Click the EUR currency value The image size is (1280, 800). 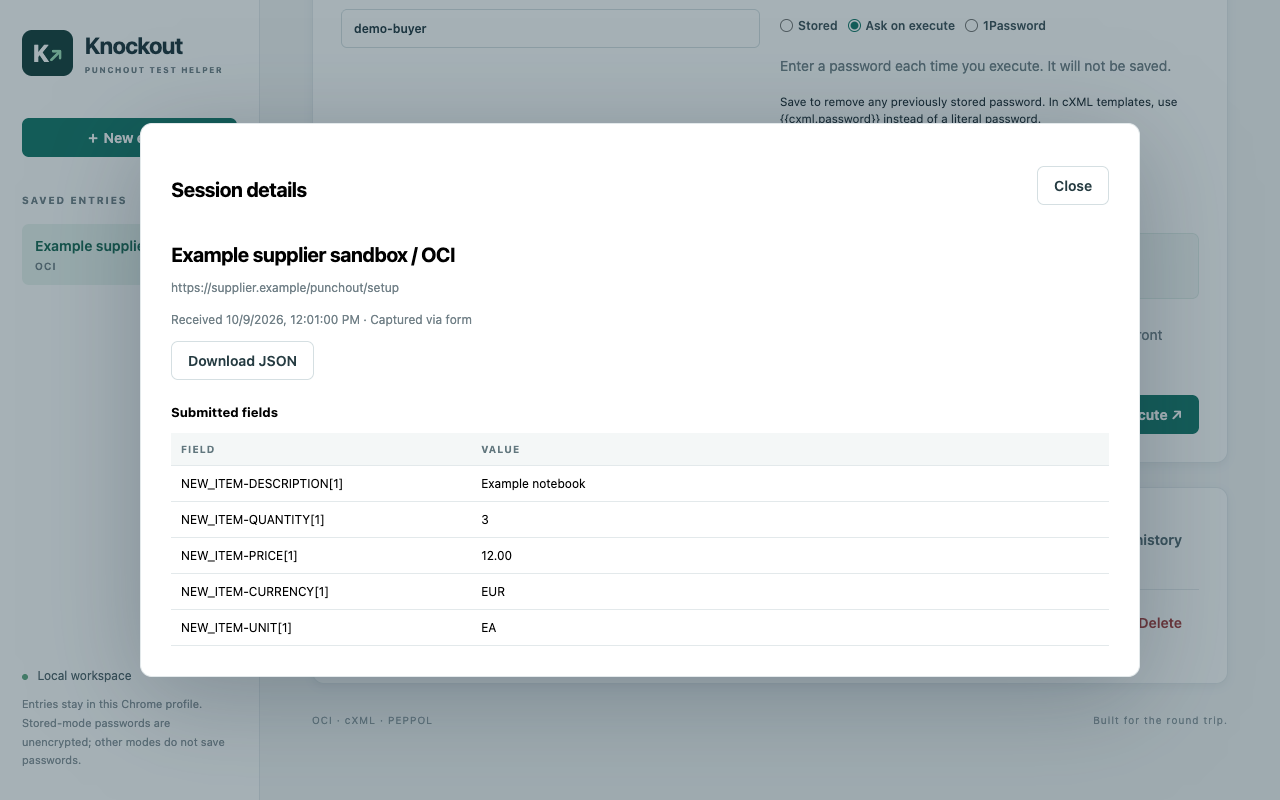493,592
